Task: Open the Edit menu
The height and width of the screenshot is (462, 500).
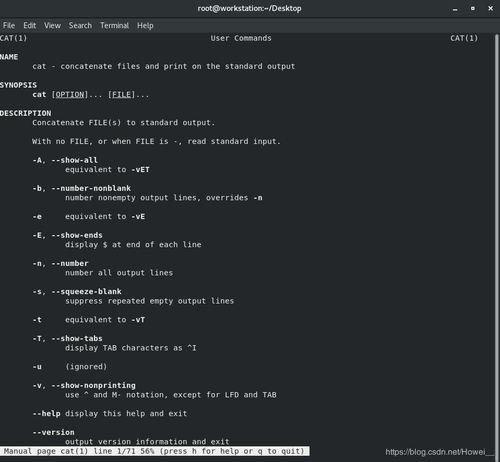Action: point(29,26)
